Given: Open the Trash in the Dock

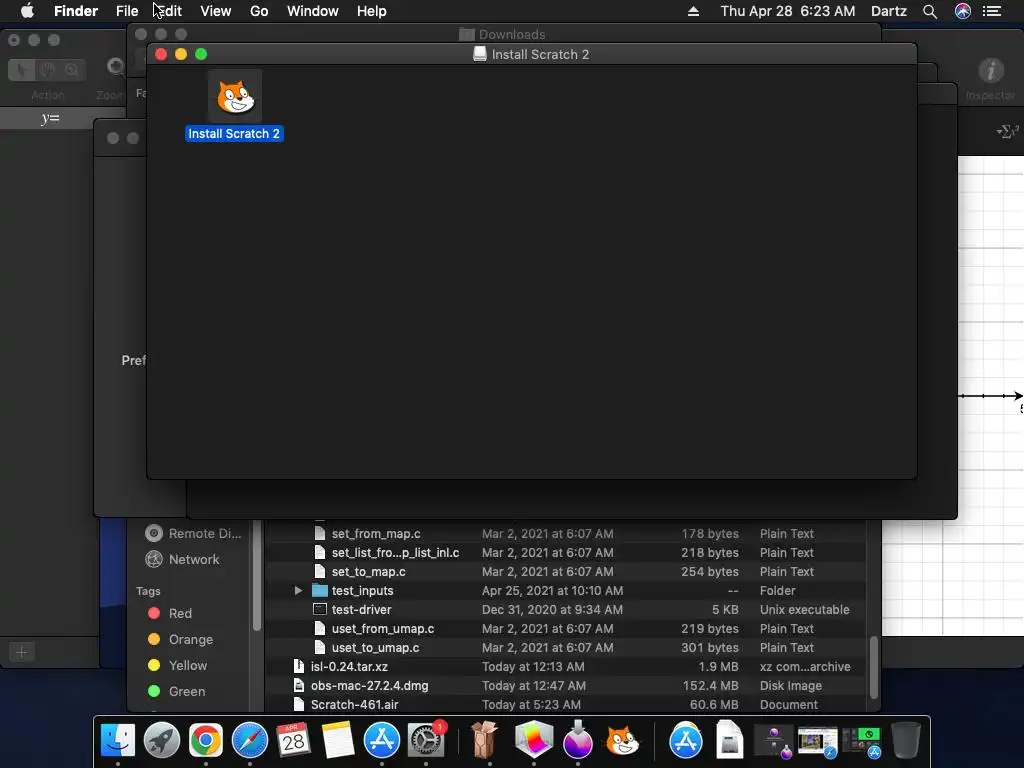Looking at the screenshot, I should tap(906, 740).
